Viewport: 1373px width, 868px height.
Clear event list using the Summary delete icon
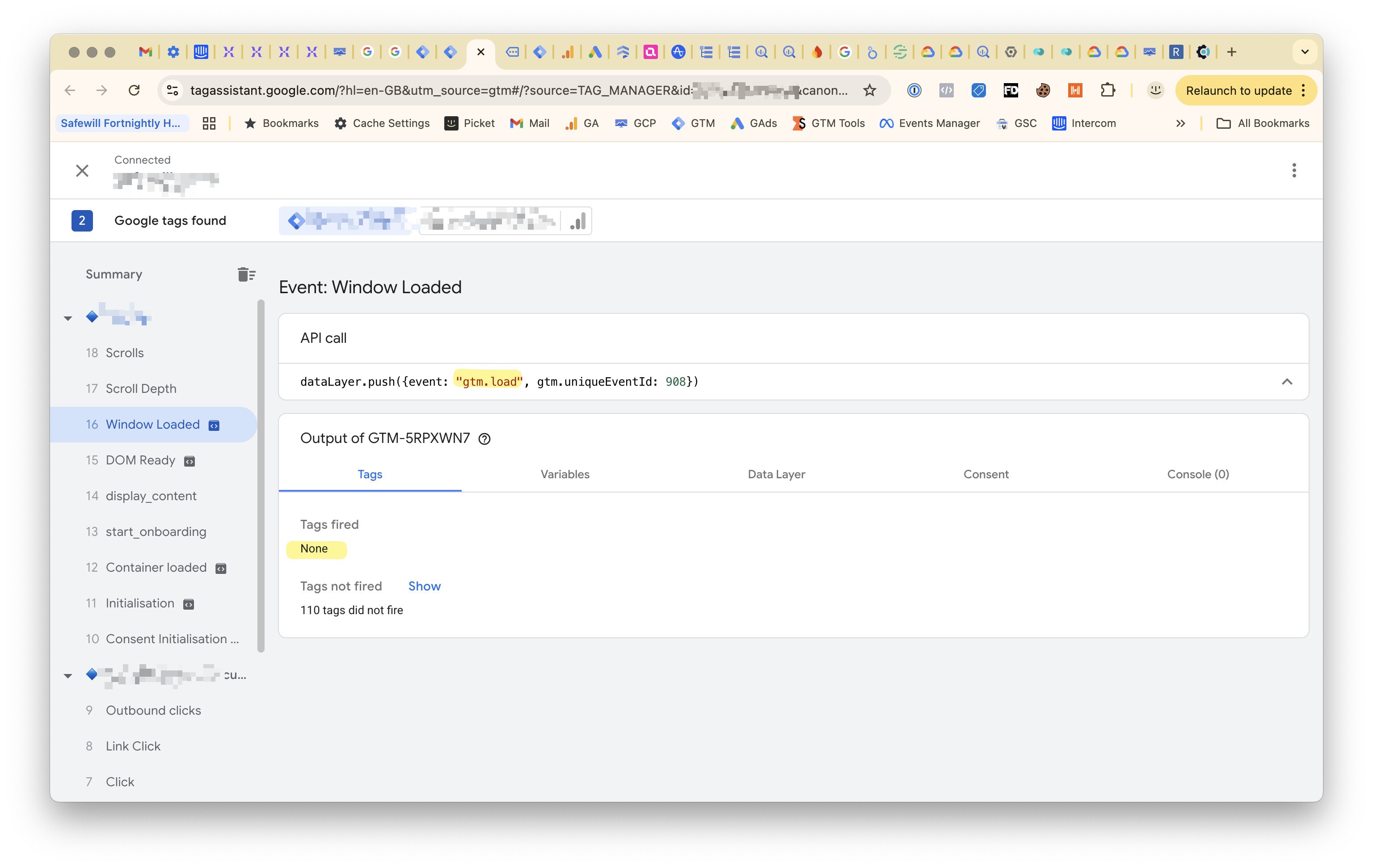tap(246, 274)
